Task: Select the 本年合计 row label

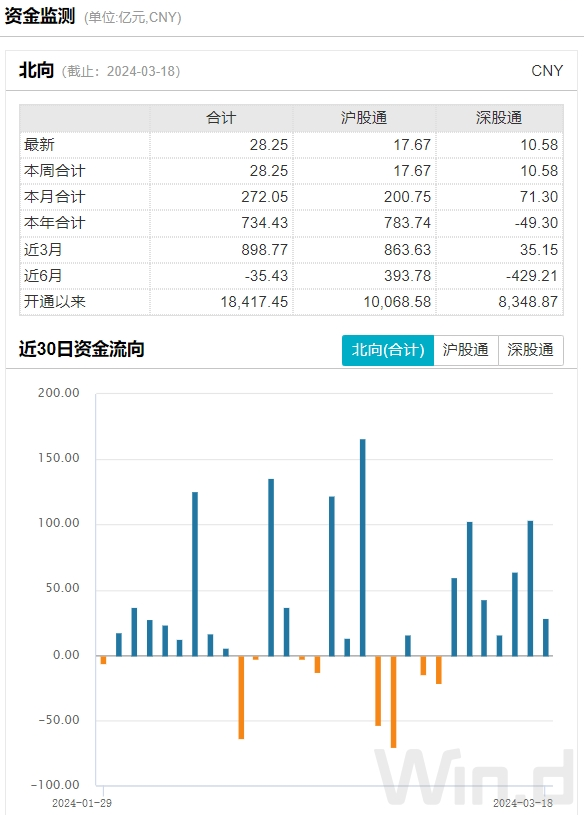Action: 55,223
